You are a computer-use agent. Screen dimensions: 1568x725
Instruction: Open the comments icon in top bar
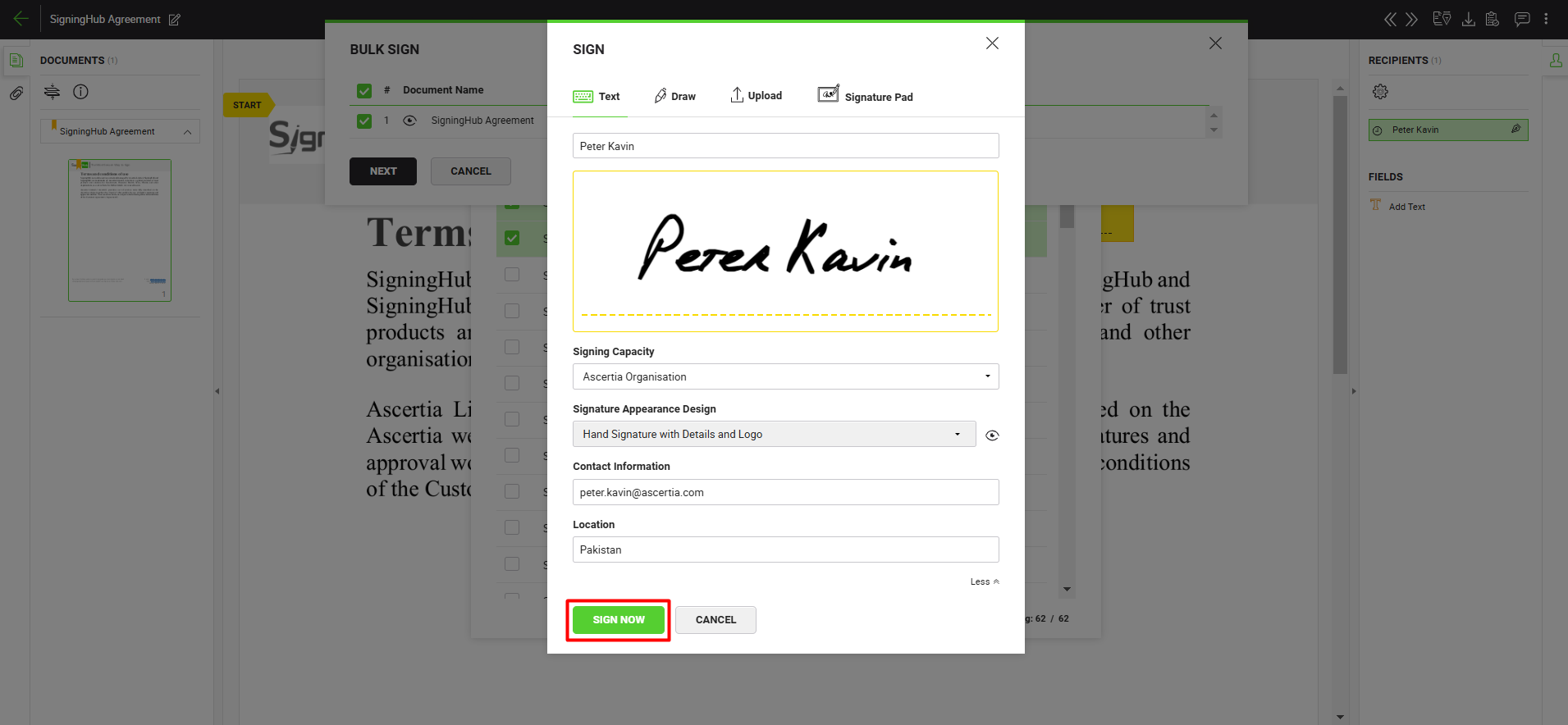pyautogui.click(x=1522, y=19)
